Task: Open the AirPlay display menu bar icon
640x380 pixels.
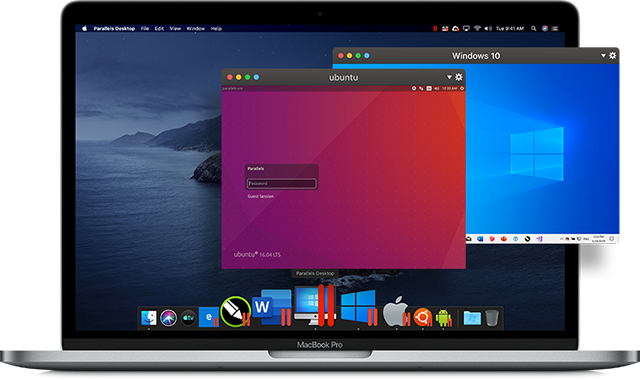Action: (466, 29)
